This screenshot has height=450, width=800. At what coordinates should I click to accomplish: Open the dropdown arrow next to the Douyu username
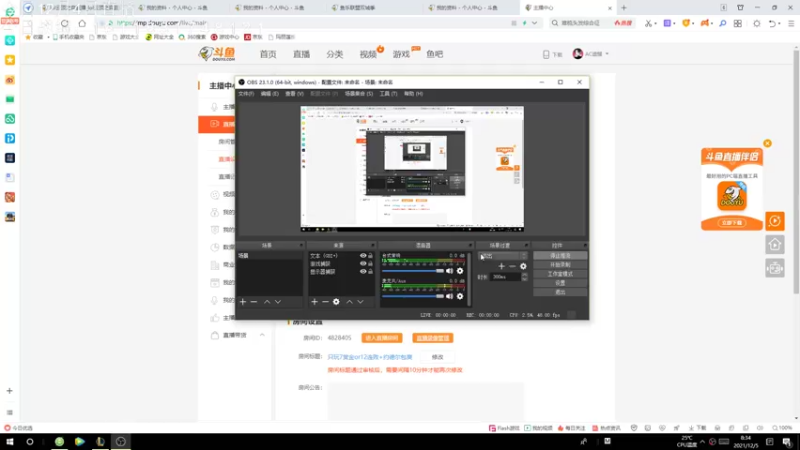pos(607,54)
